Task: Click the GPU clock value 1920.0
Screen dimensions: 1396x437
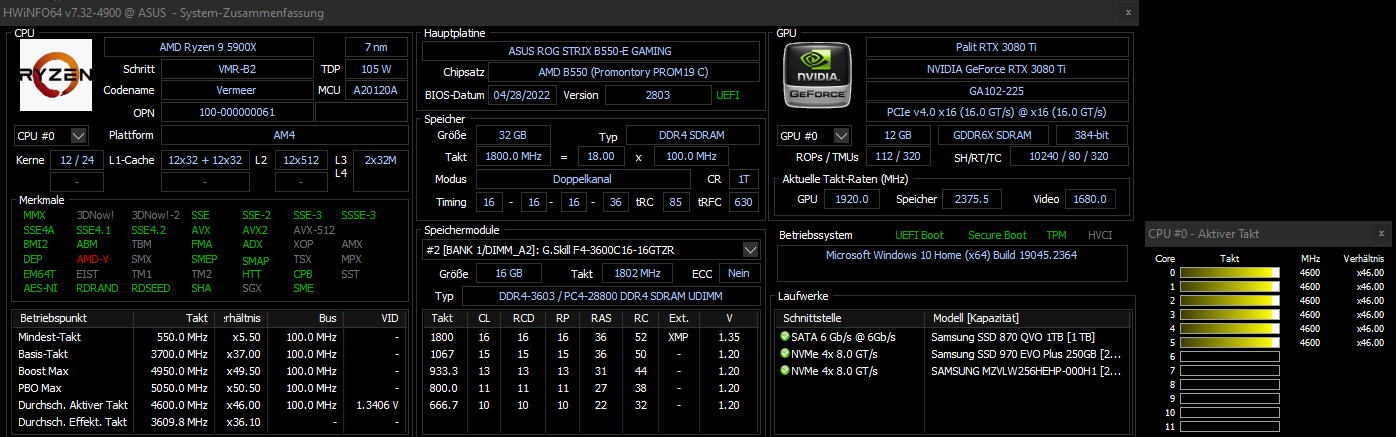Action: tap(852, 199)
